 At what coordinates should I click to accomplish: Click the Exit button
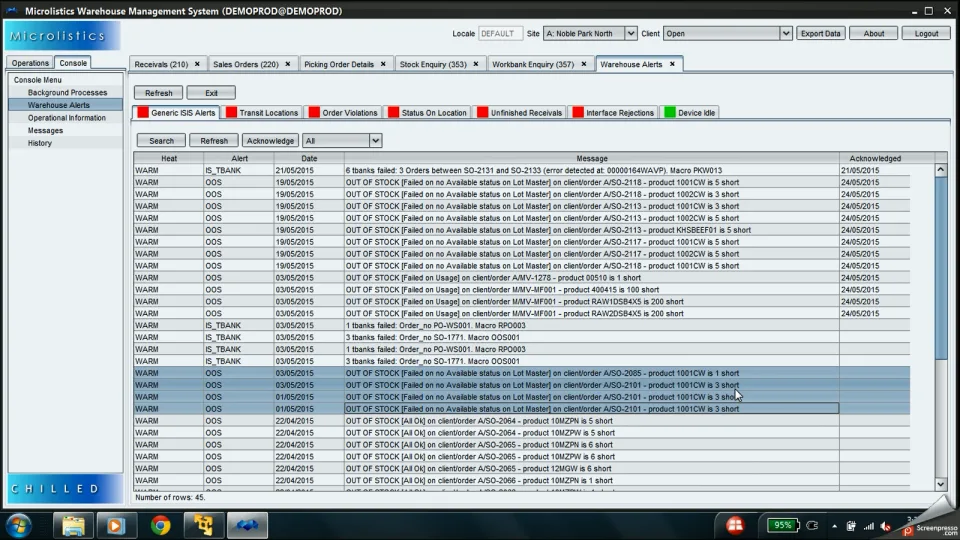click(x=211, y=93)
